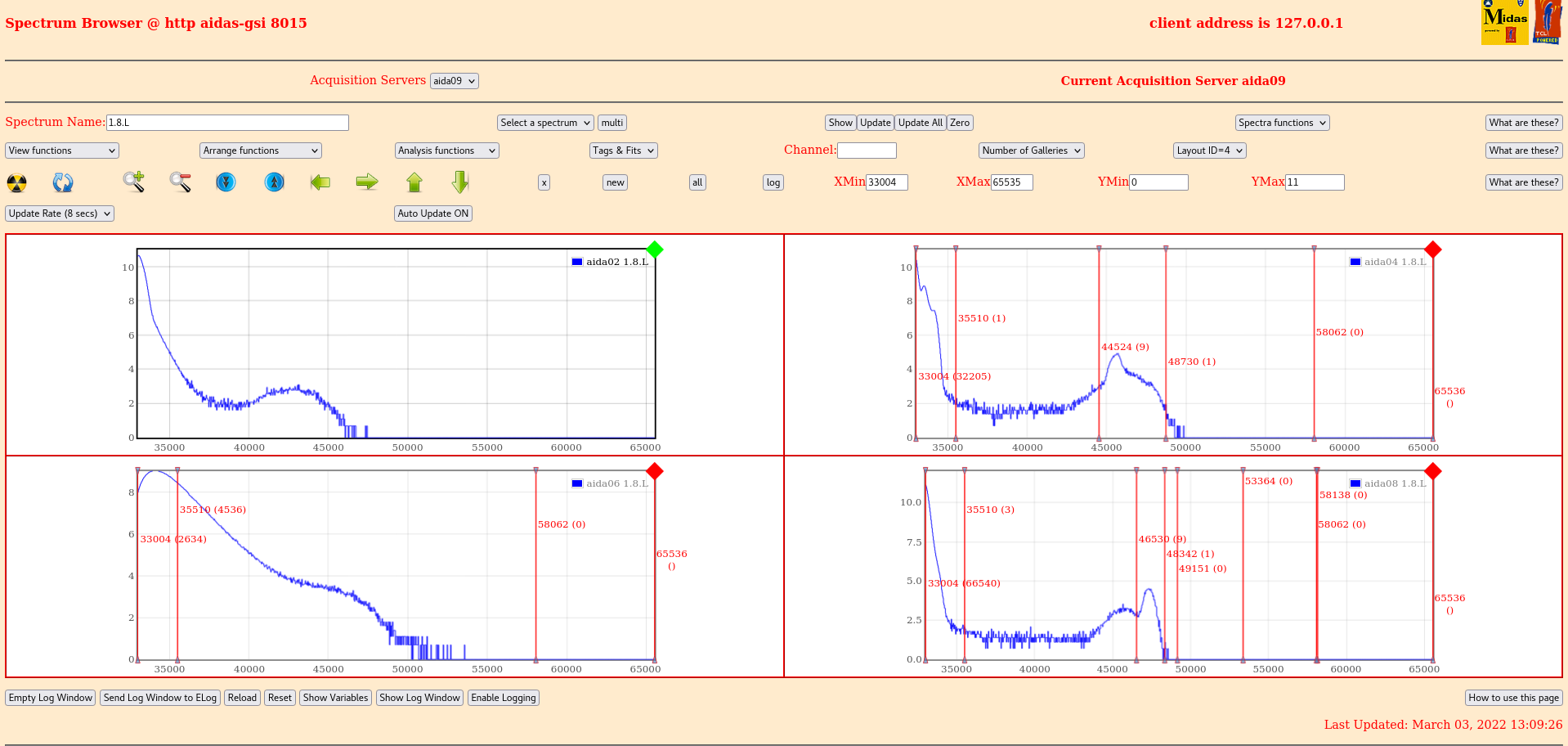The height and width of the screenshot is (746, 1568).
Task: Click the MIDAS logo icon
Action: coord(1504,22)
